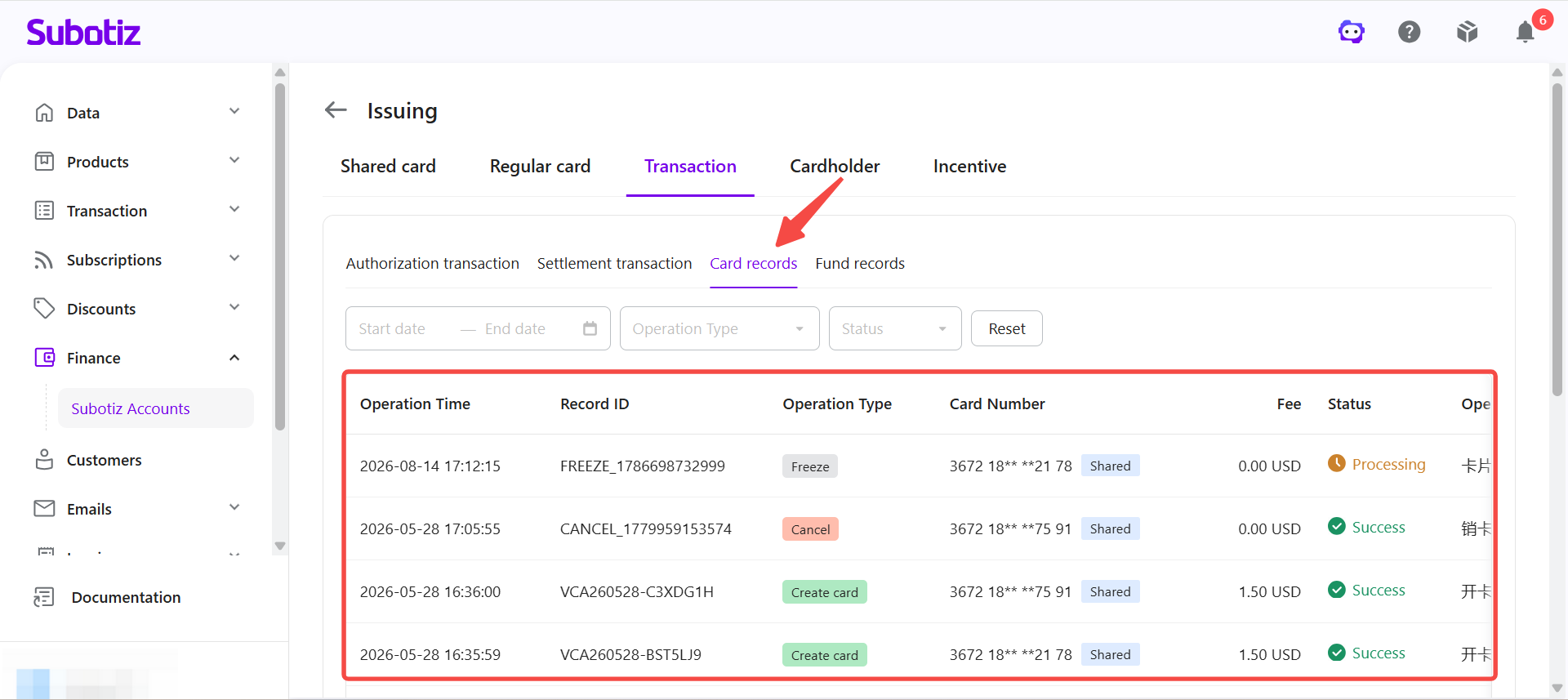Click the Emails envelope icon in sidebar
Viewport: 1568px width, 700px height.
pos(44,509)
